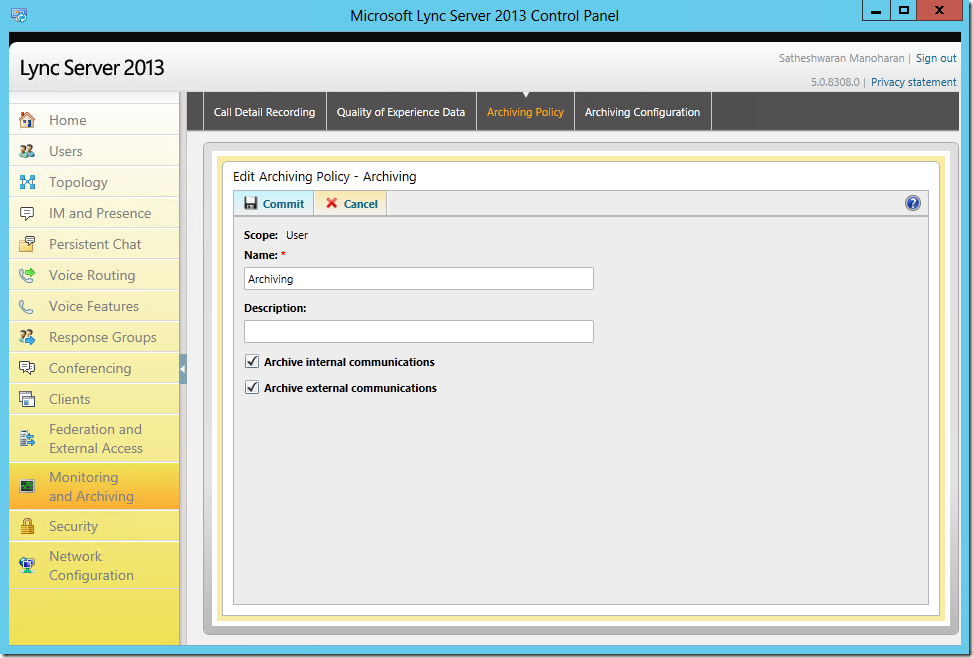
Task: Click the Topology network icon
Action: (27, 182)
